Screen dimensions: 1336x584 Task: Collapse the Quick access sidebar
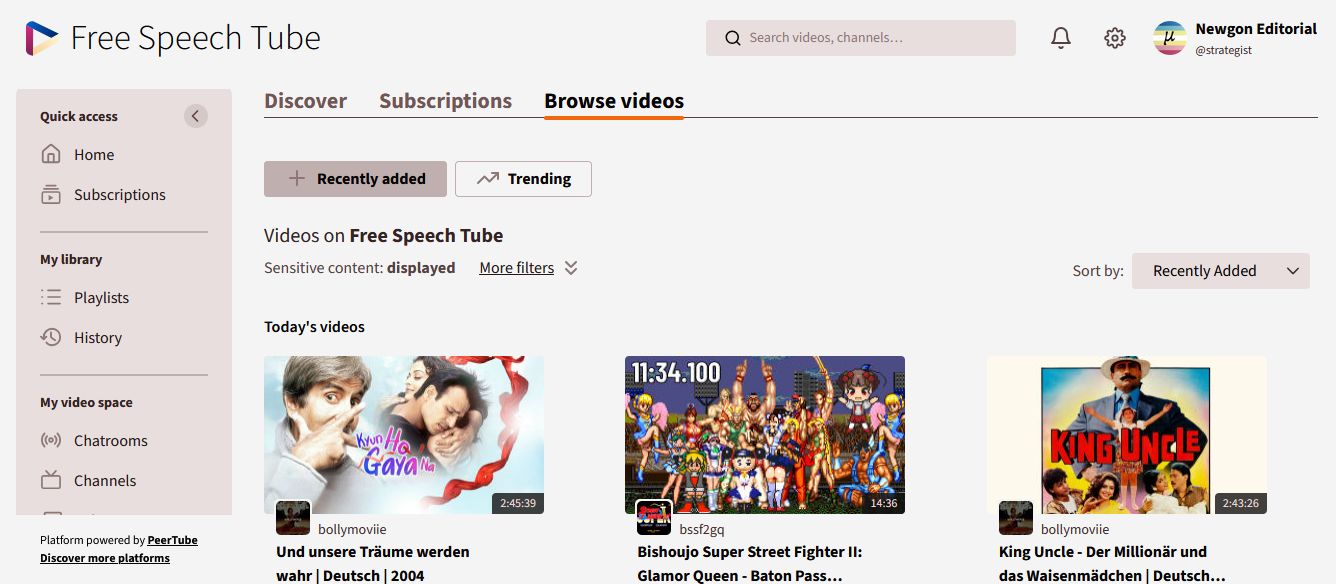pyautogui.click(x=196, y=116)
